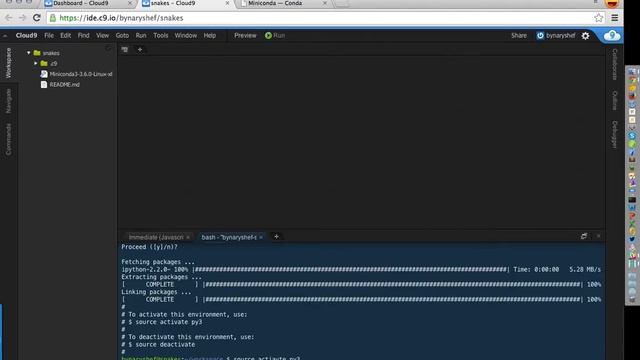Toggle the Outline panel

point(615,100)
